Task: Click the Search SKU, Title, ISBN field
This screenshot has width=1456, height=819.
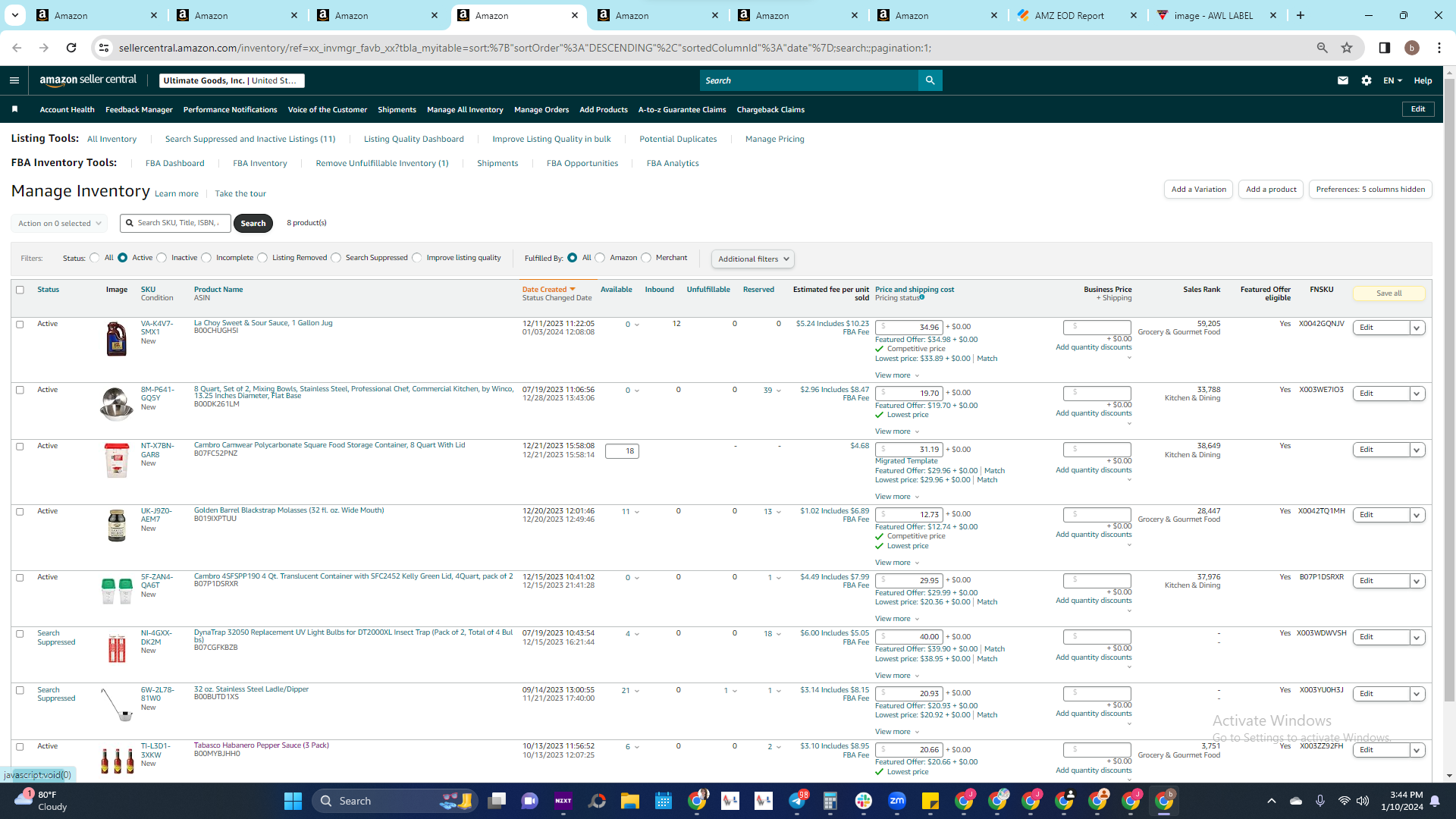Action: [175, 223]
